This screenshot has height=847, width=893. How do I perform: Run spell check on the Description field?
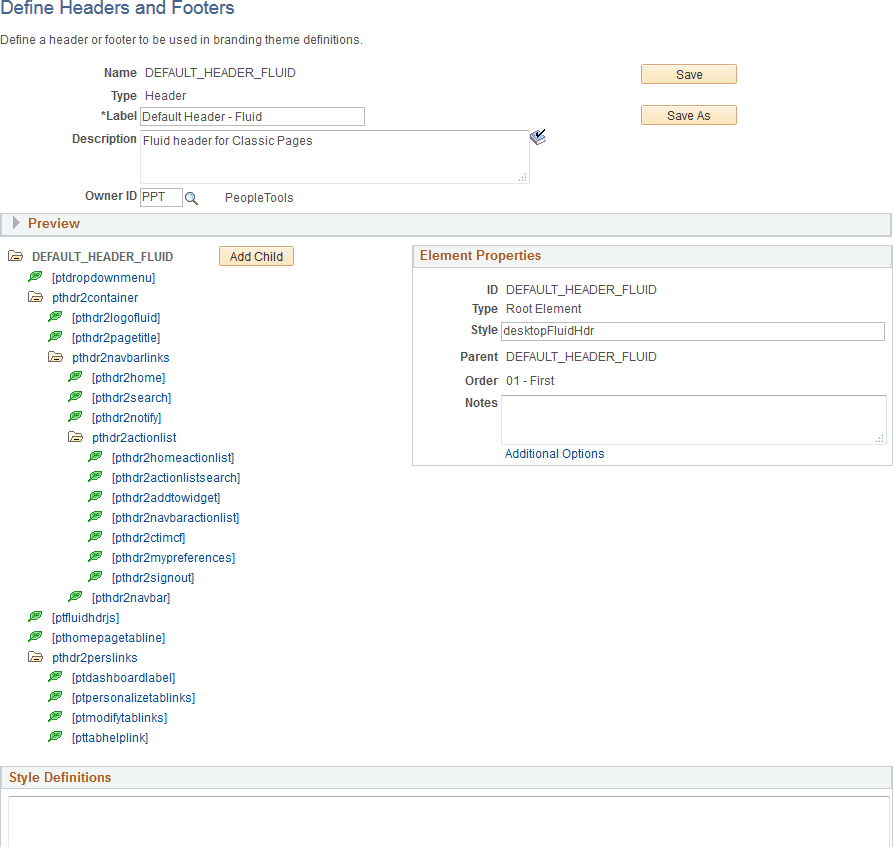538,137
